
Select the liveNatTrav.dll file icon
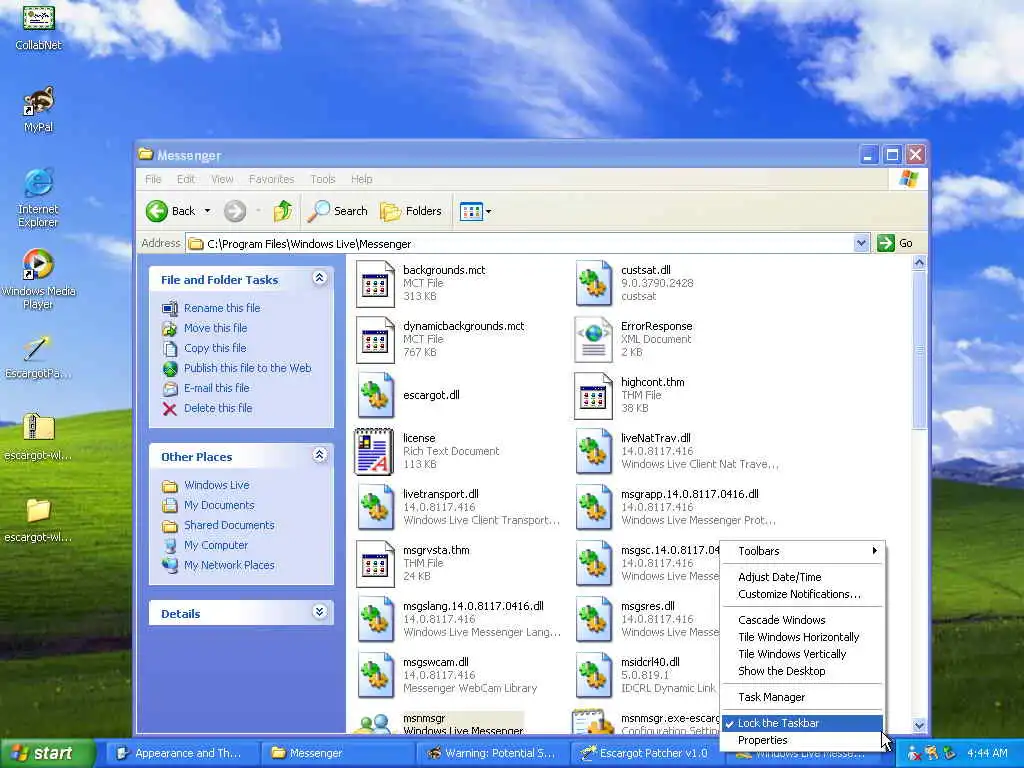click(x=593, y=451)
